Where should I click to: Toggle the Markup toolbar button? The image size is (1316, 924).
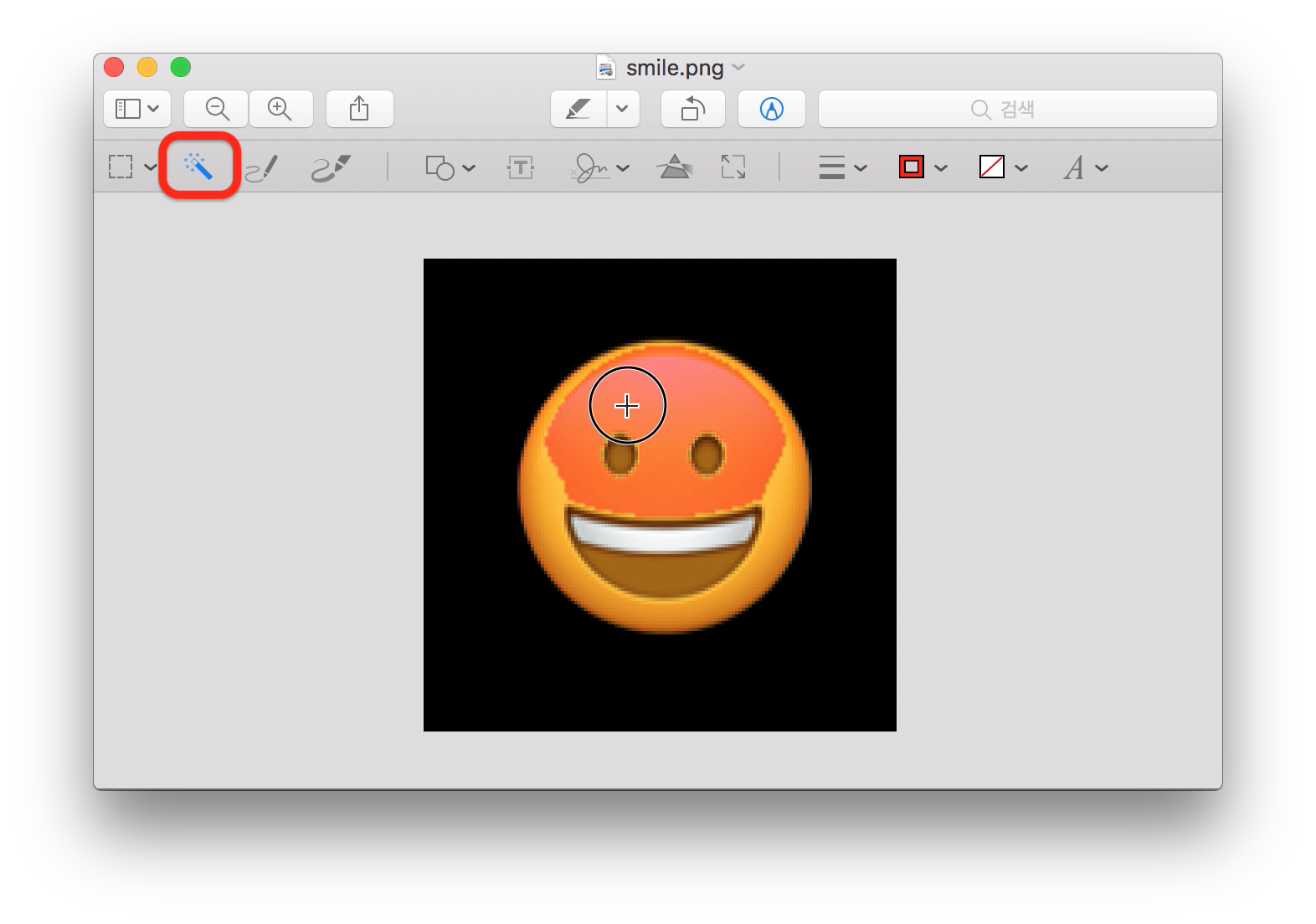point(771,109)
